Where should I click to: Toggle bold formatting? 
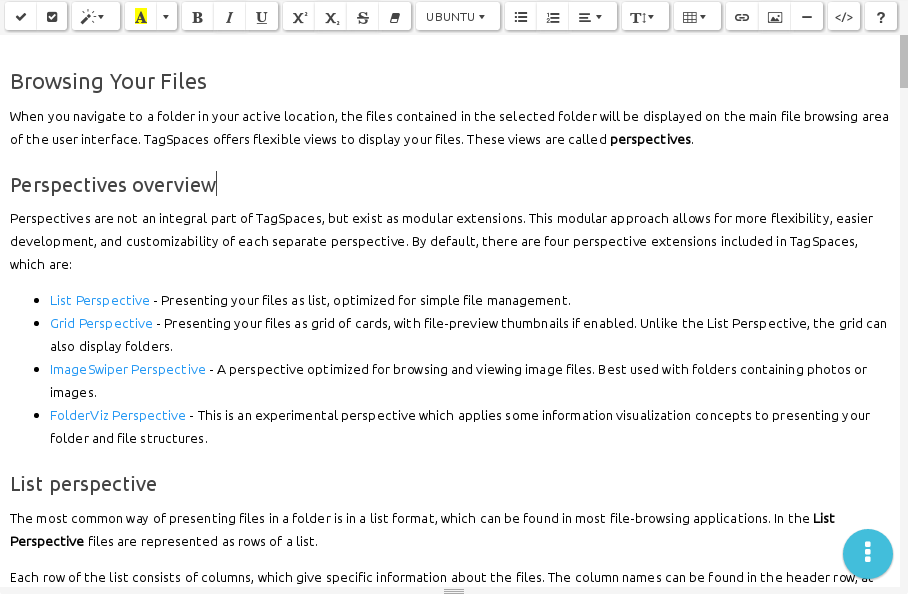[197, 17]
